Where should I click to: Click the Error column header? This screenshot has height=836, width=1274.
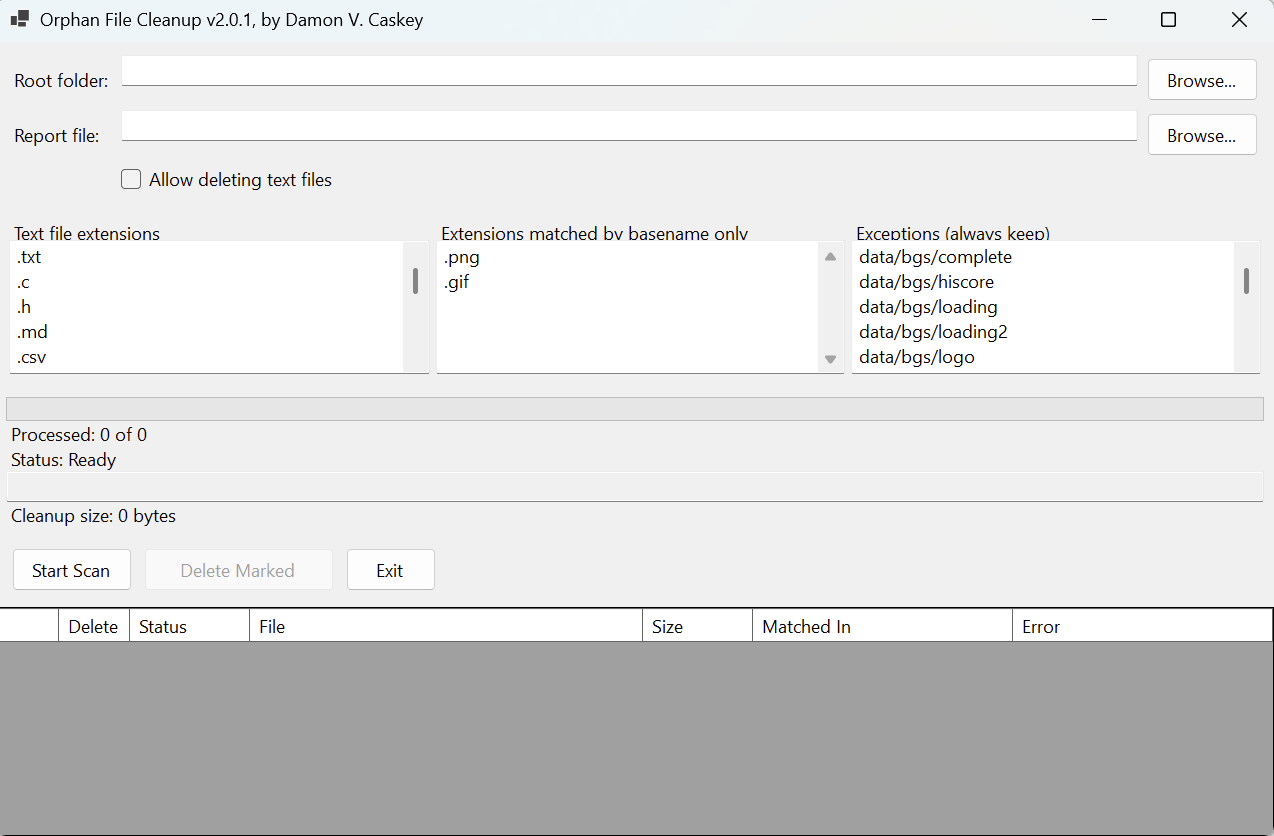[x=1140, y=627]
